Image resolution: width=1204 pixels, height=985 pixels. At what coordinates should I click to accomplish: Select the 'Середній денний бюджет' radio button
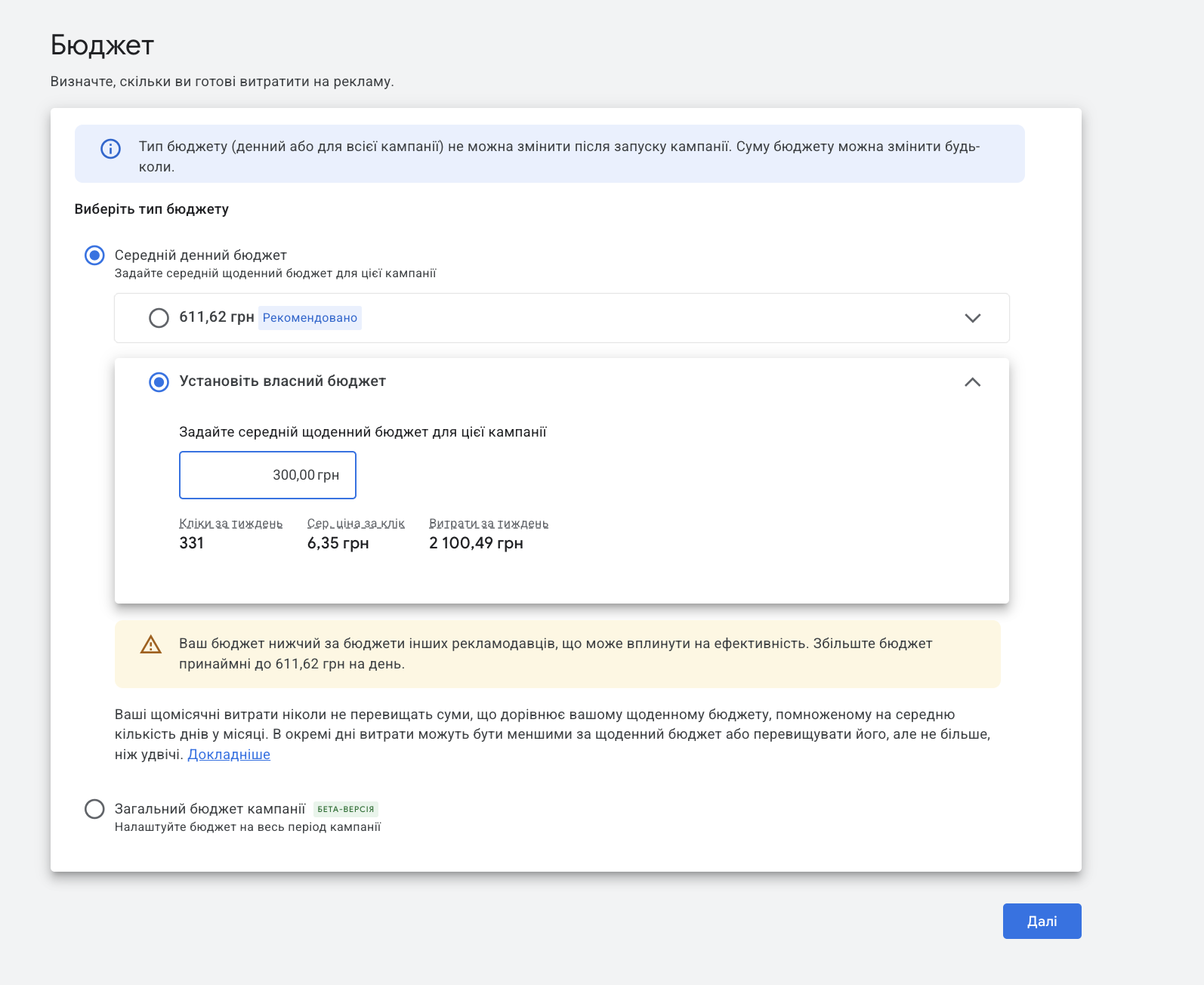click(94, 255)
